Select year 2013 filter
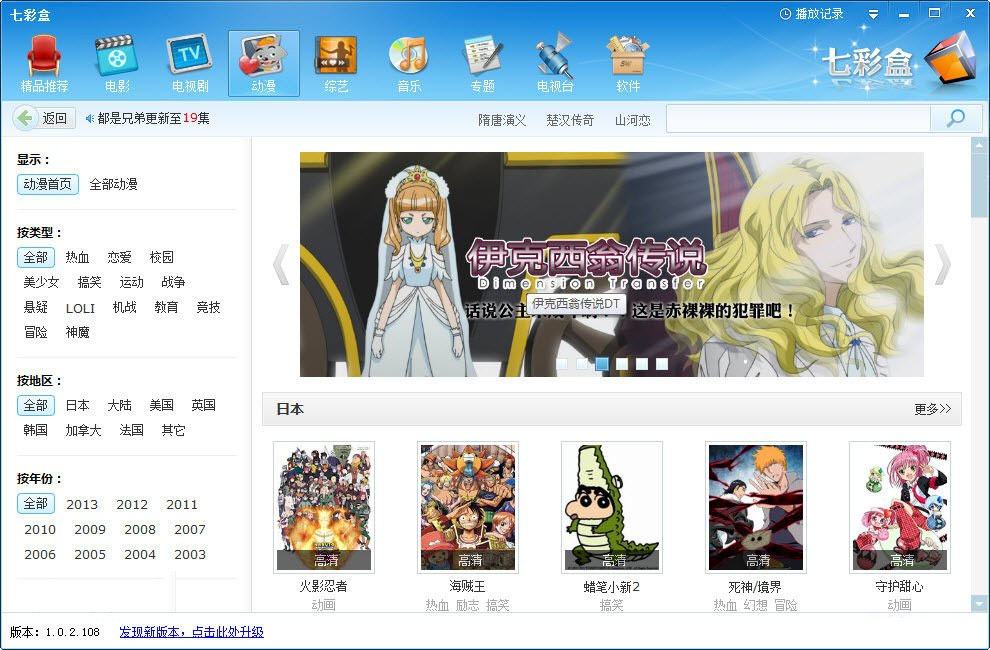This screenshot has width=990, height=650. pyautogui.click(x=83, y=504)
